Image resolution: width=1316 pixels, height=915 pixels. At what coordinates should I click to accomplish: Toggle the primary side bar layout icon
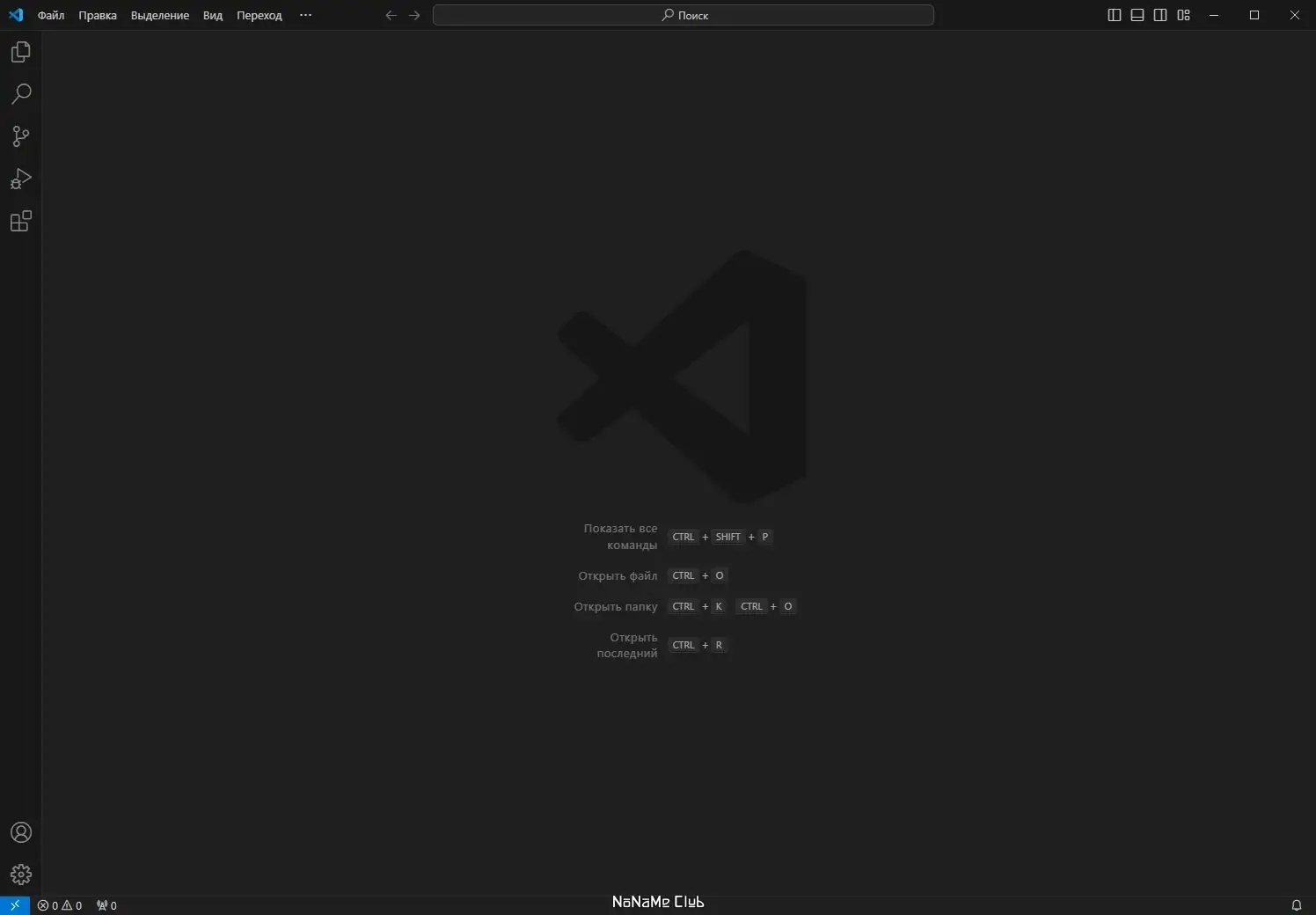(x=1115, y=15)
